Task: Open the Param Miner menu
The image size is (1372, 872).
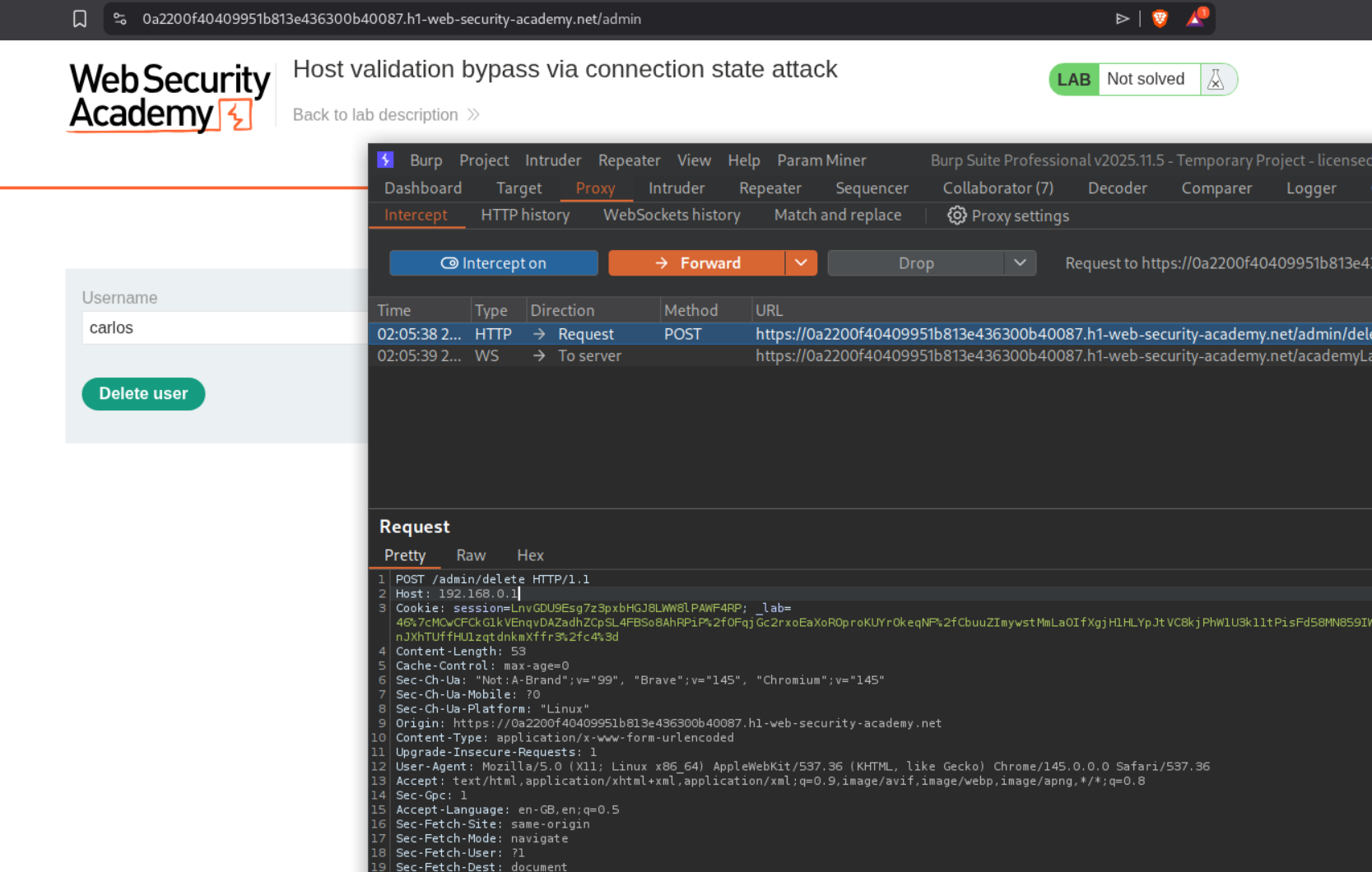Action: click(x=821, y=160)
